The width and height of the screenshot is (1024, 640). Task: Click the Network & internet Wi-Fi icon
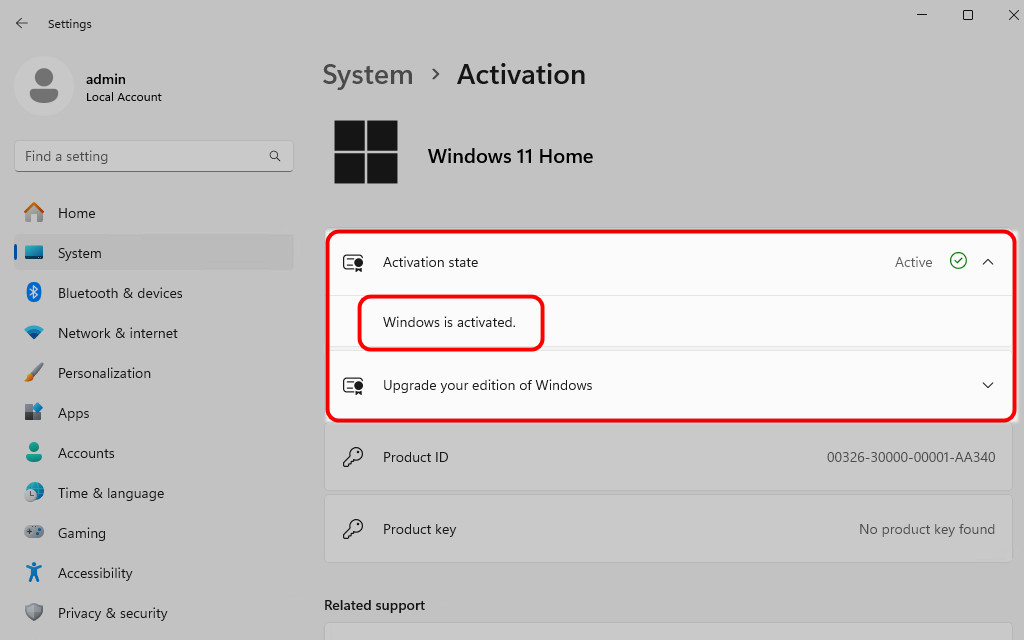click(34, 333)
